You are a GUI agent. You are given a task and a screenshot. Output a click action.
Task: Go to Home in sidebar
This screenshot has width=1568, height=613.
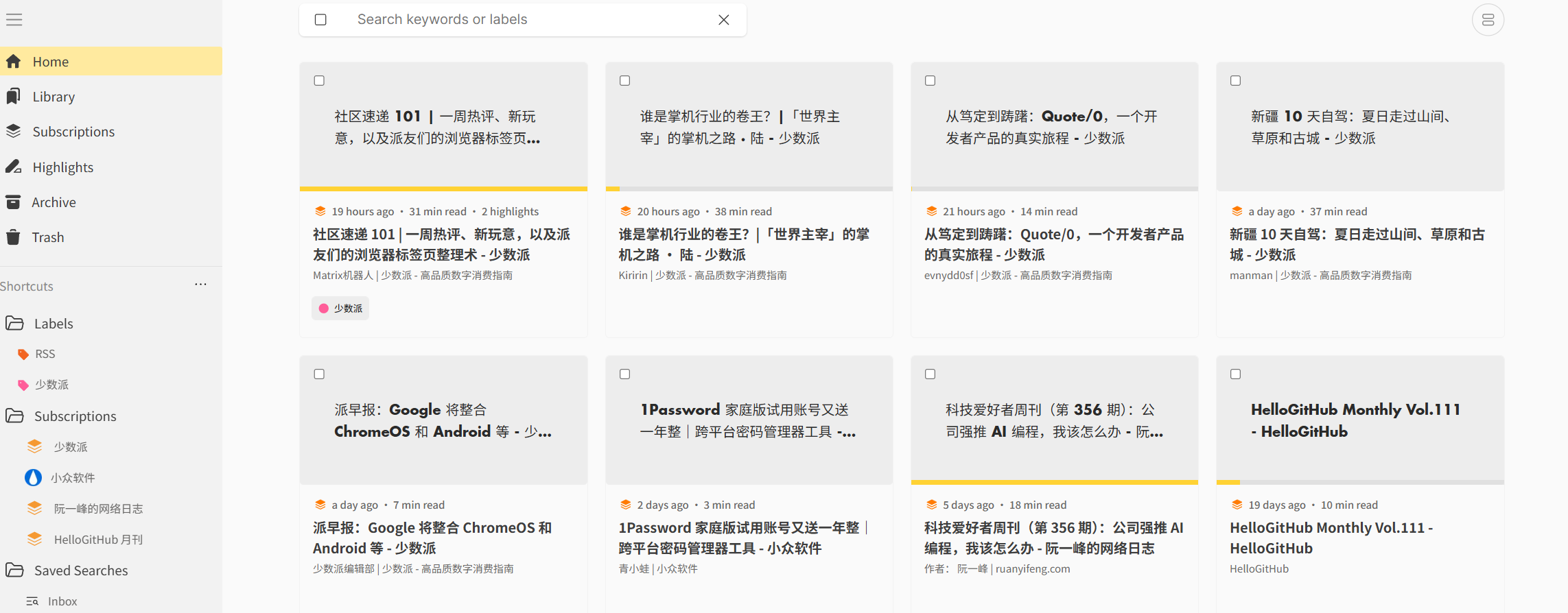[x=111, y=61]
